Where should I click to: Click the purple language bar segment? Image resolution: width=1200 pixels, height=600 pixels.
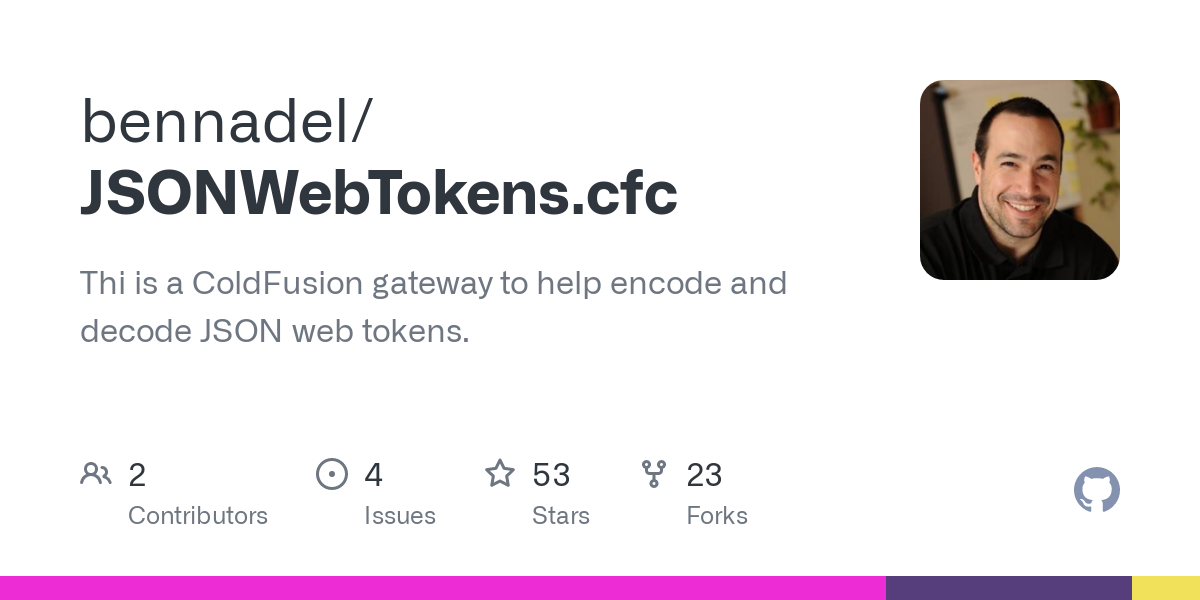[1009, 588]
